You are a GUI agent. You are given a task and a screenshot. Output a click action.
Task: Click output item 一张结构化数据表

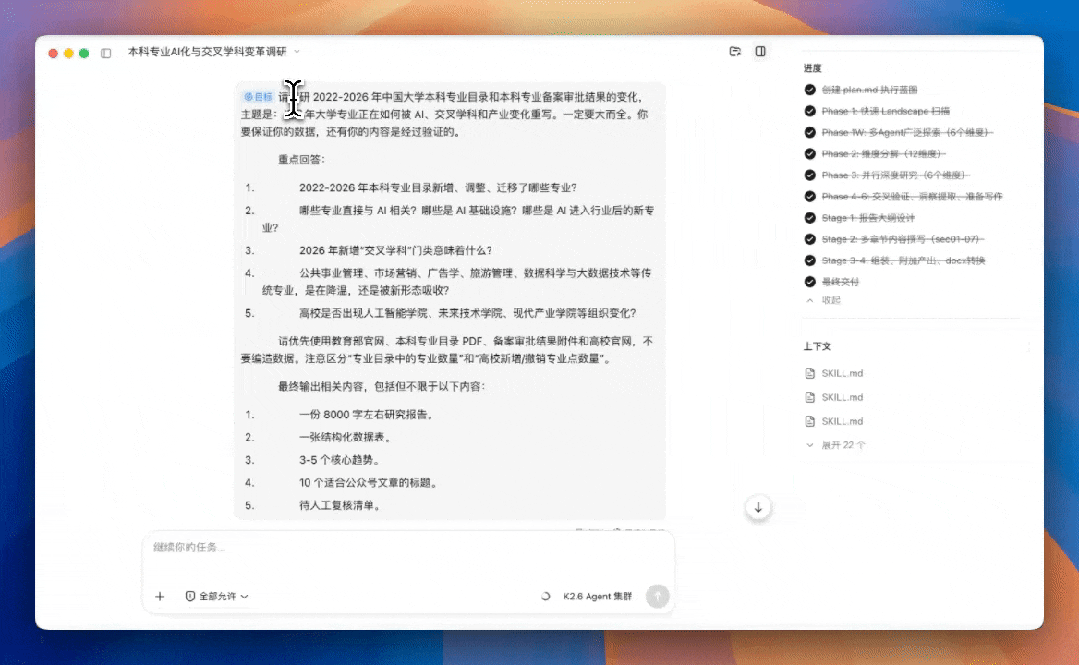(x=345, y=437)
